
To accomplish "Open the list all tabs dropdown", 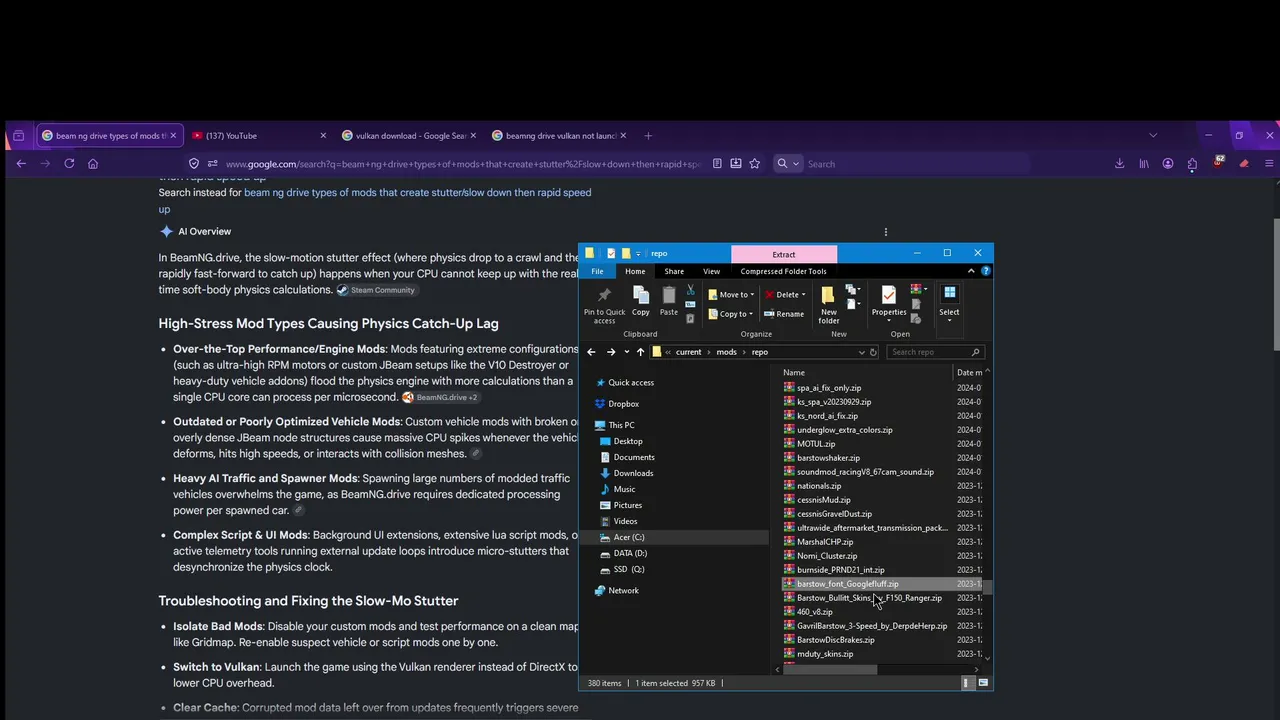I will (x=1153, y=136).
